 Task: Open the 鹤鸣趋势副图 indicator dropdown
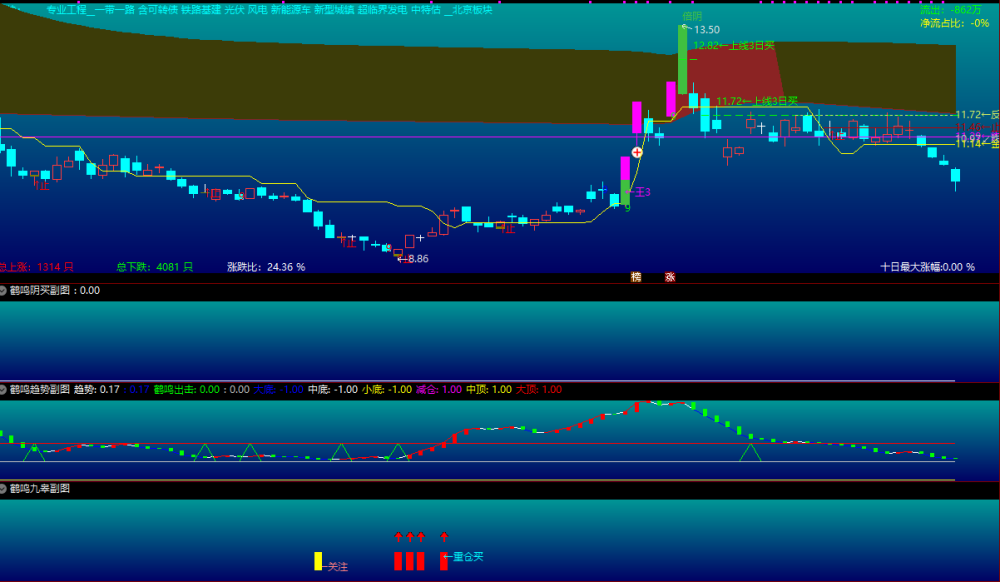[3, 389]
